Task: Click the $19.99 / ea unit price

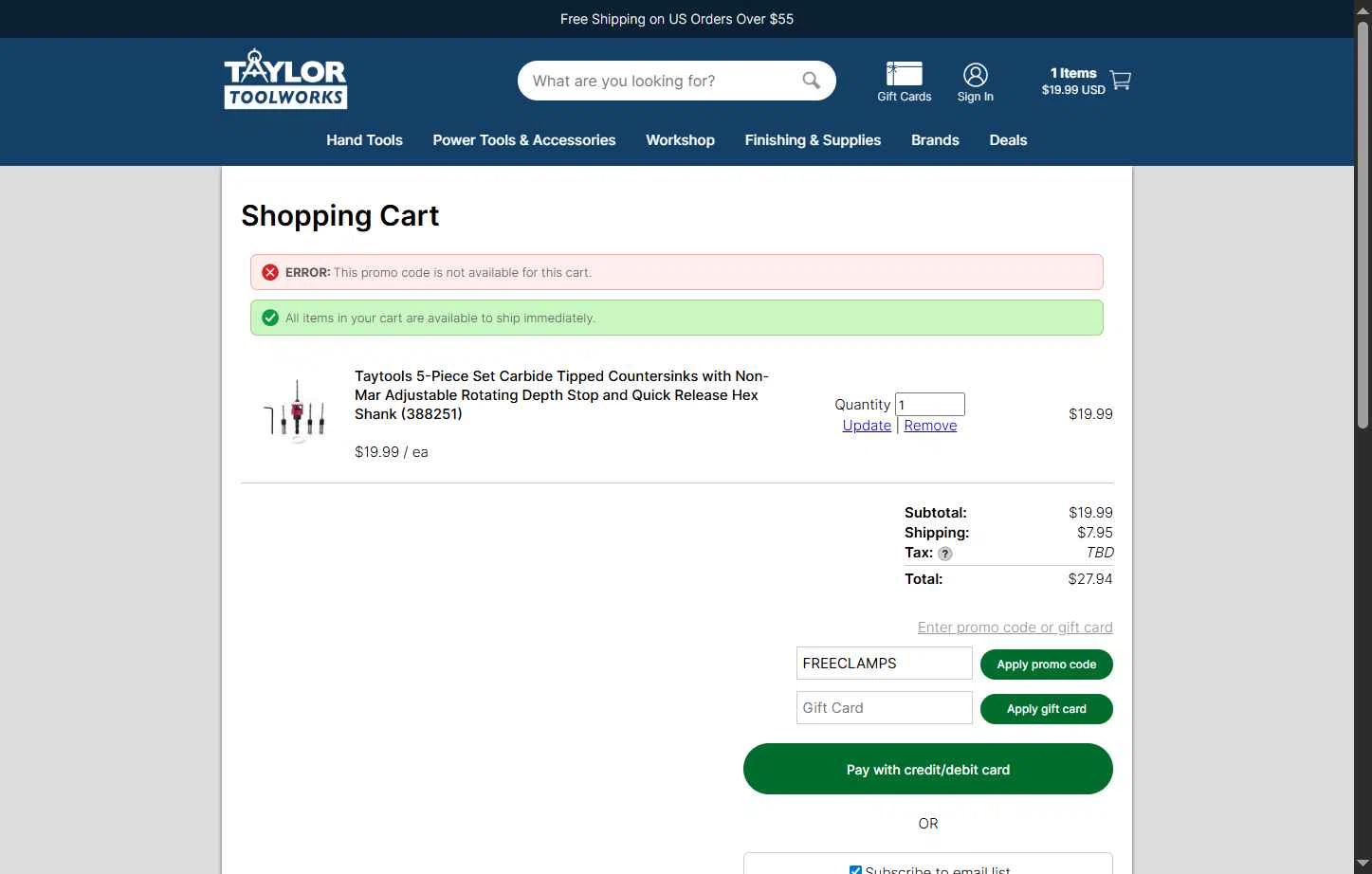Action: [392, 452]
